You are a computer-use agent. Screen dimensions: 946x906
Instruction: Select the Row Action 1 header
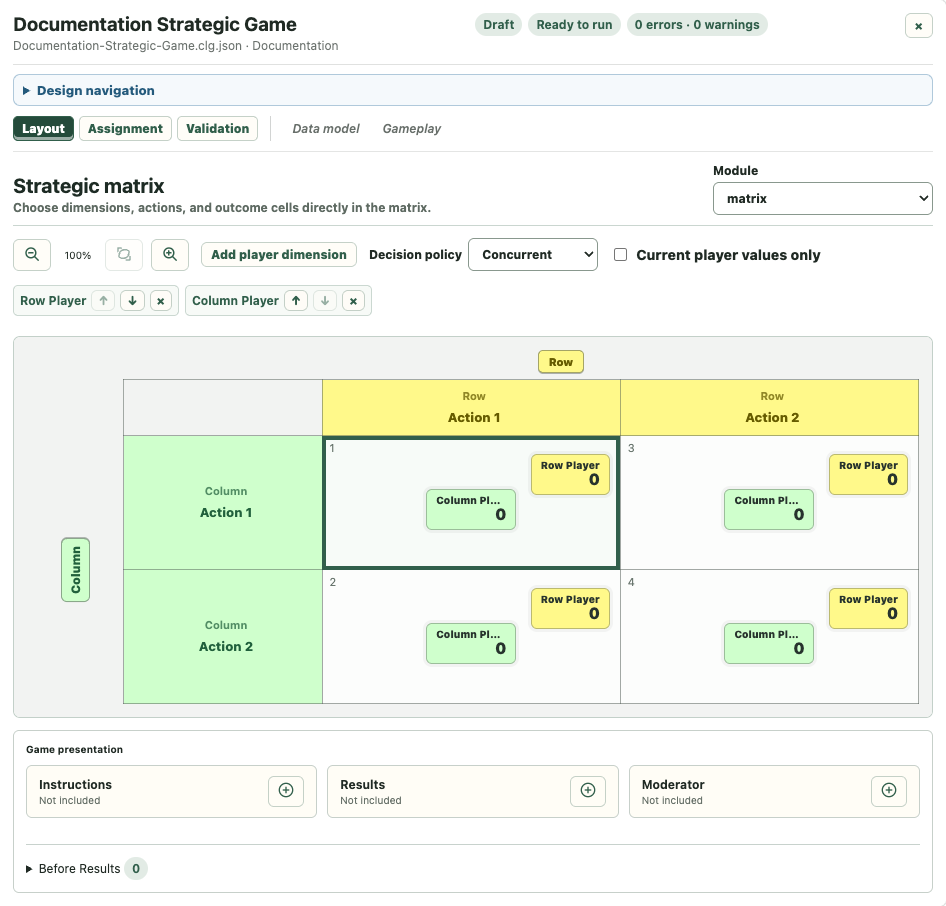click(471, 408)
